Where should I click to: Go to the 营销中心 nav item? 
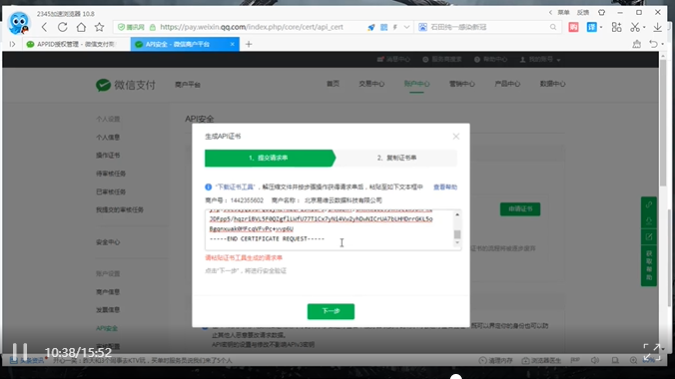[x=462, y=84]
